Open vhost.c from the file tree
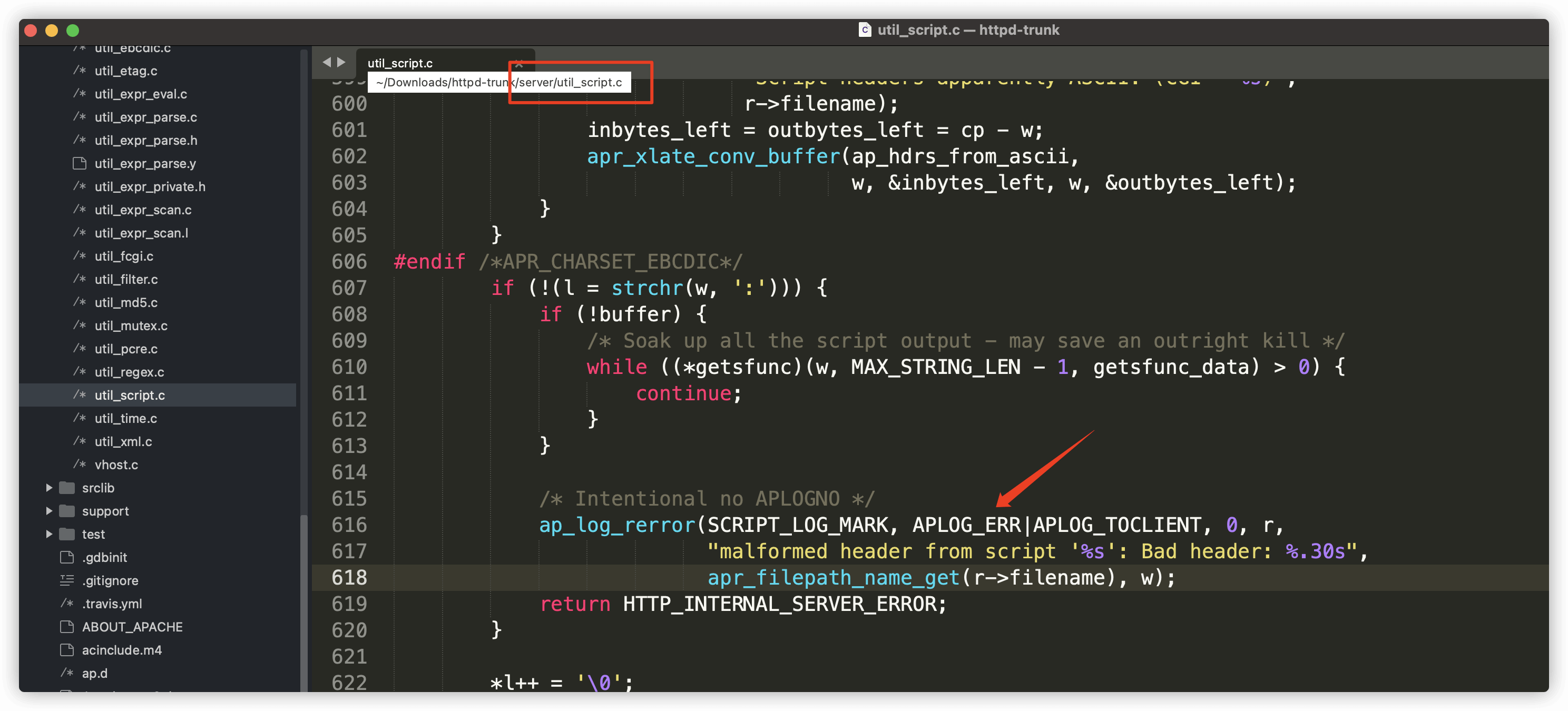 pos(116,465)
